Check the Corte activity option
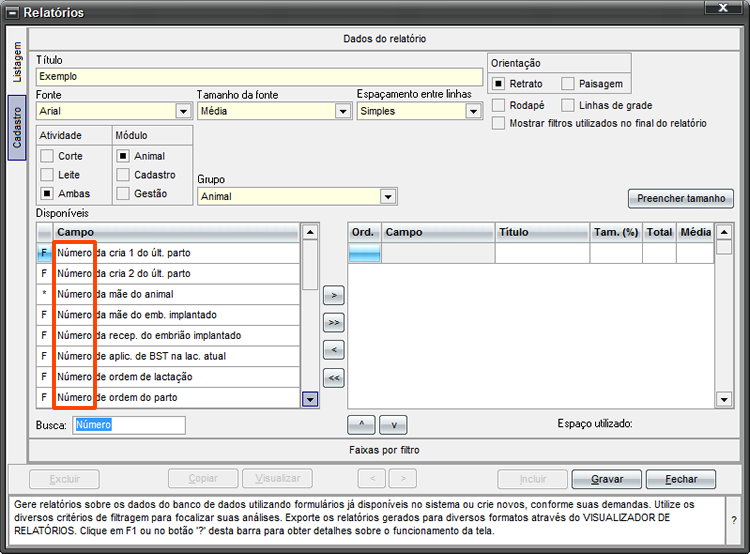The image size is (750, 554). 47,156
